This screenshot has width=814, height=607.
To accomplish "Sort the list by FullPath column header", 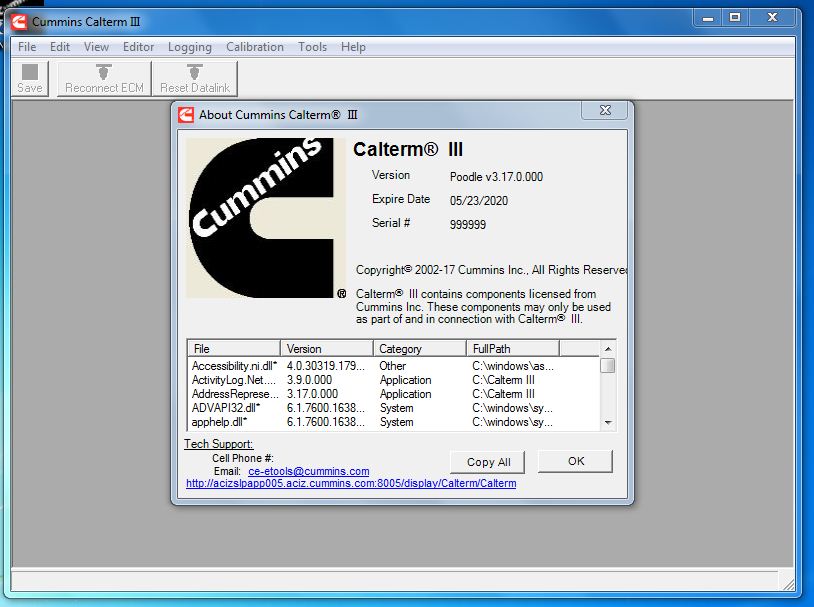I will pyautogui.click(x=512, y=348).
